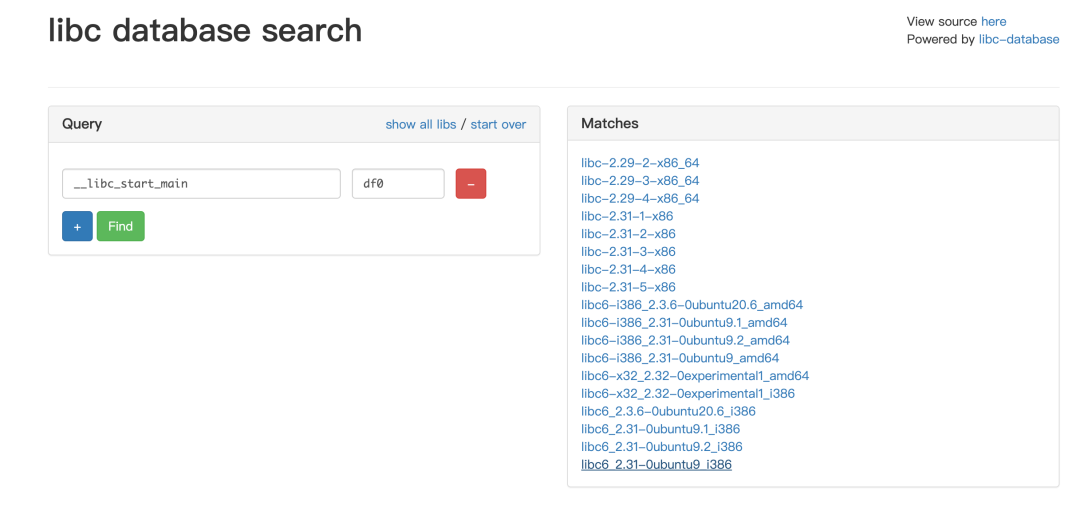This screenshot has width=1080, height=510.
Task: Click the __libc_start_main symbol name field
Action: point(201,184)
